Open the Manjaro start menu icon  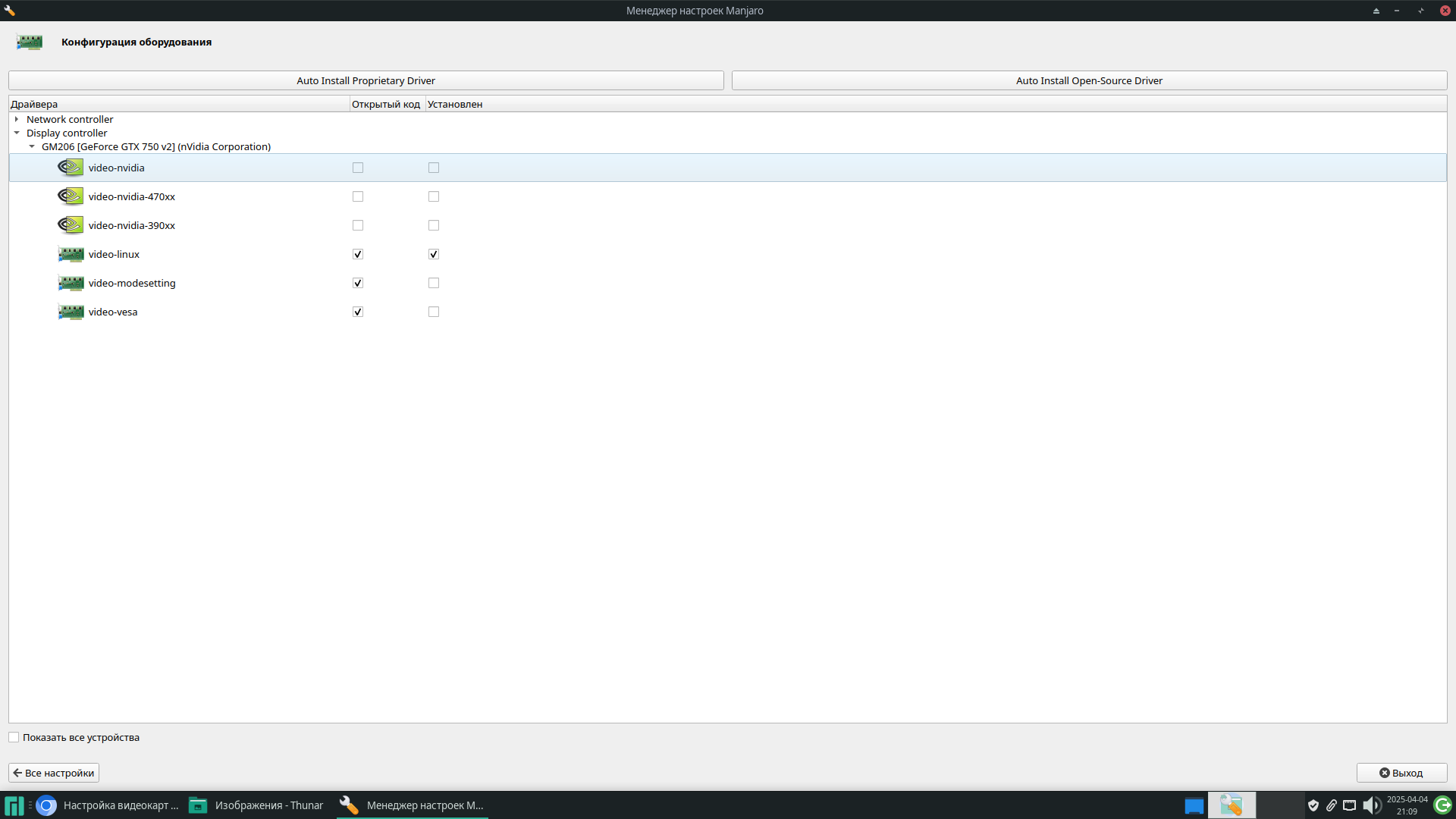(14, 805)
